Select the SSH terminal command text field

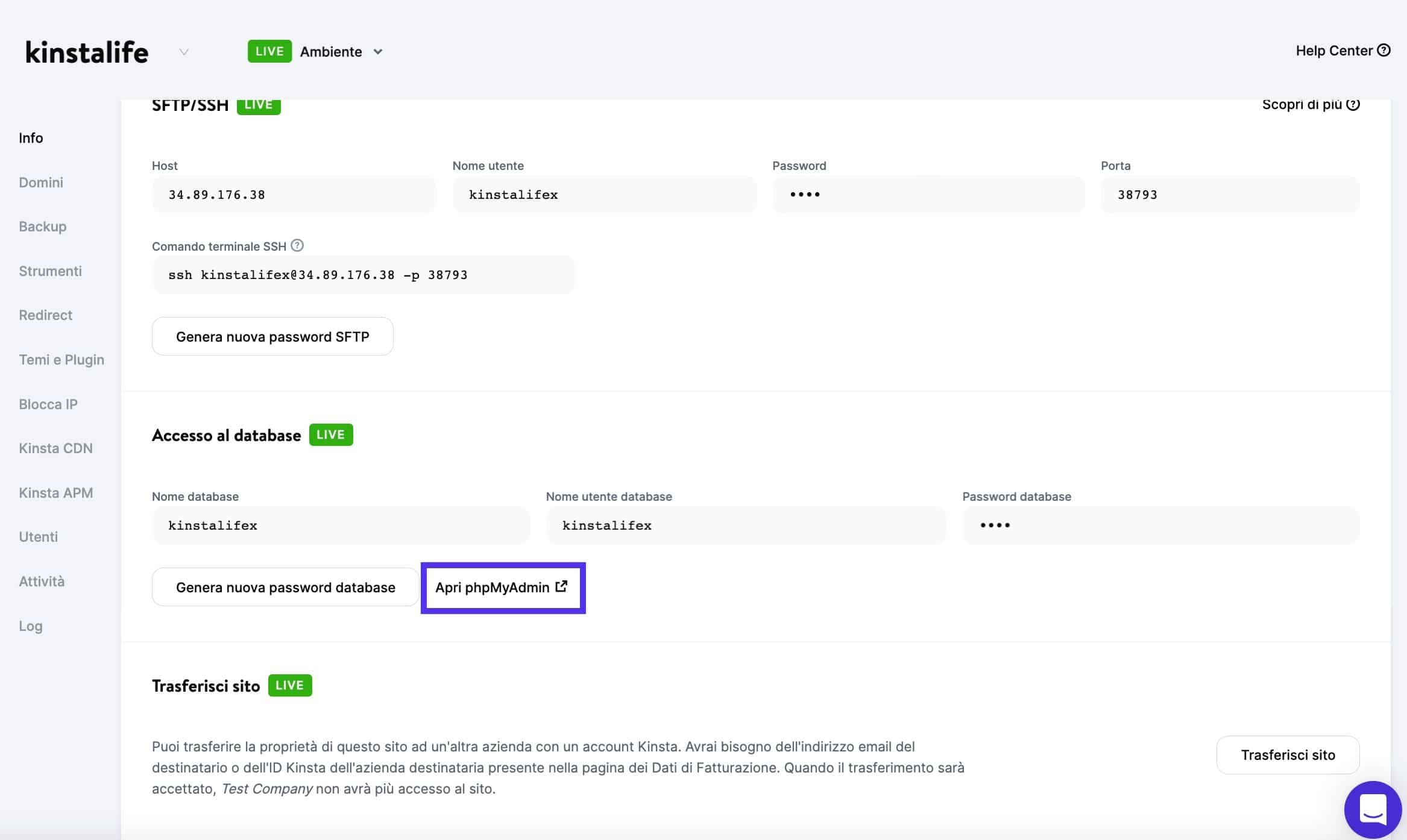363,274
